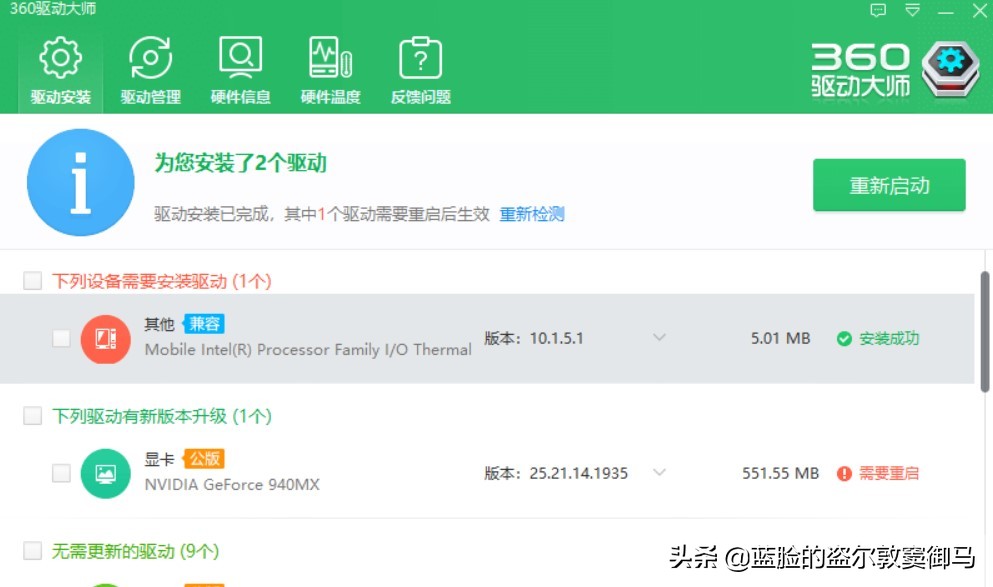Expand the version dropdown for 10.1.5.1
Image resolution: width=993 pixels, height=587 pixels.
[x=660, y=338]
